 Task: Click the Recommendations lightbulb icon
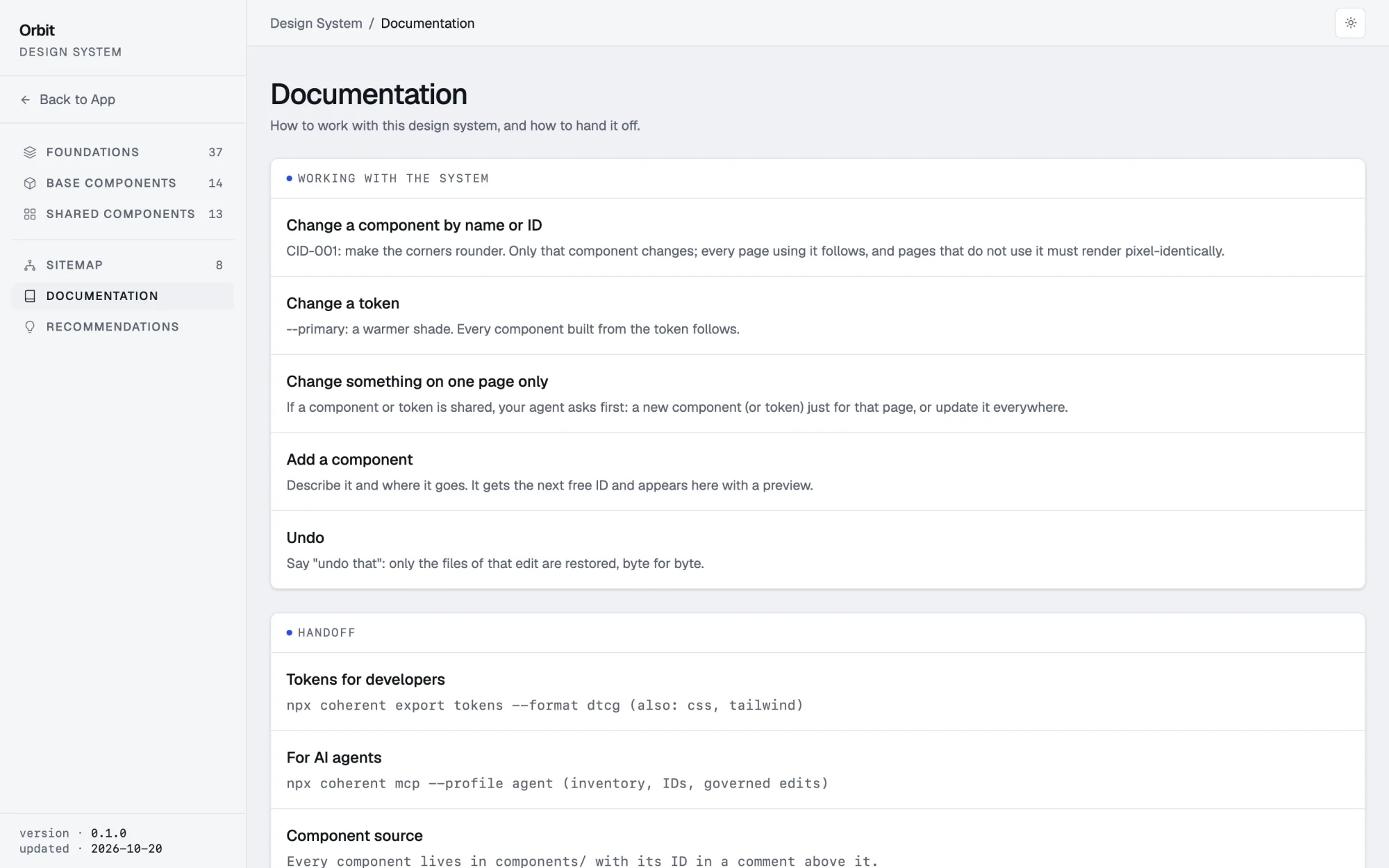pyautogui.click(x=30, y=327)
